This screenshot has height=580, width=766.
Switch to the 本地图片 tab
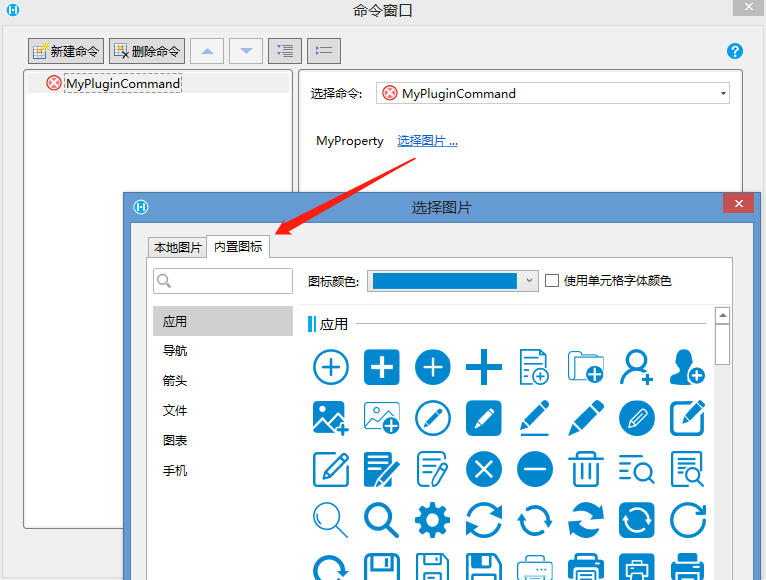(x=177, y=247)
